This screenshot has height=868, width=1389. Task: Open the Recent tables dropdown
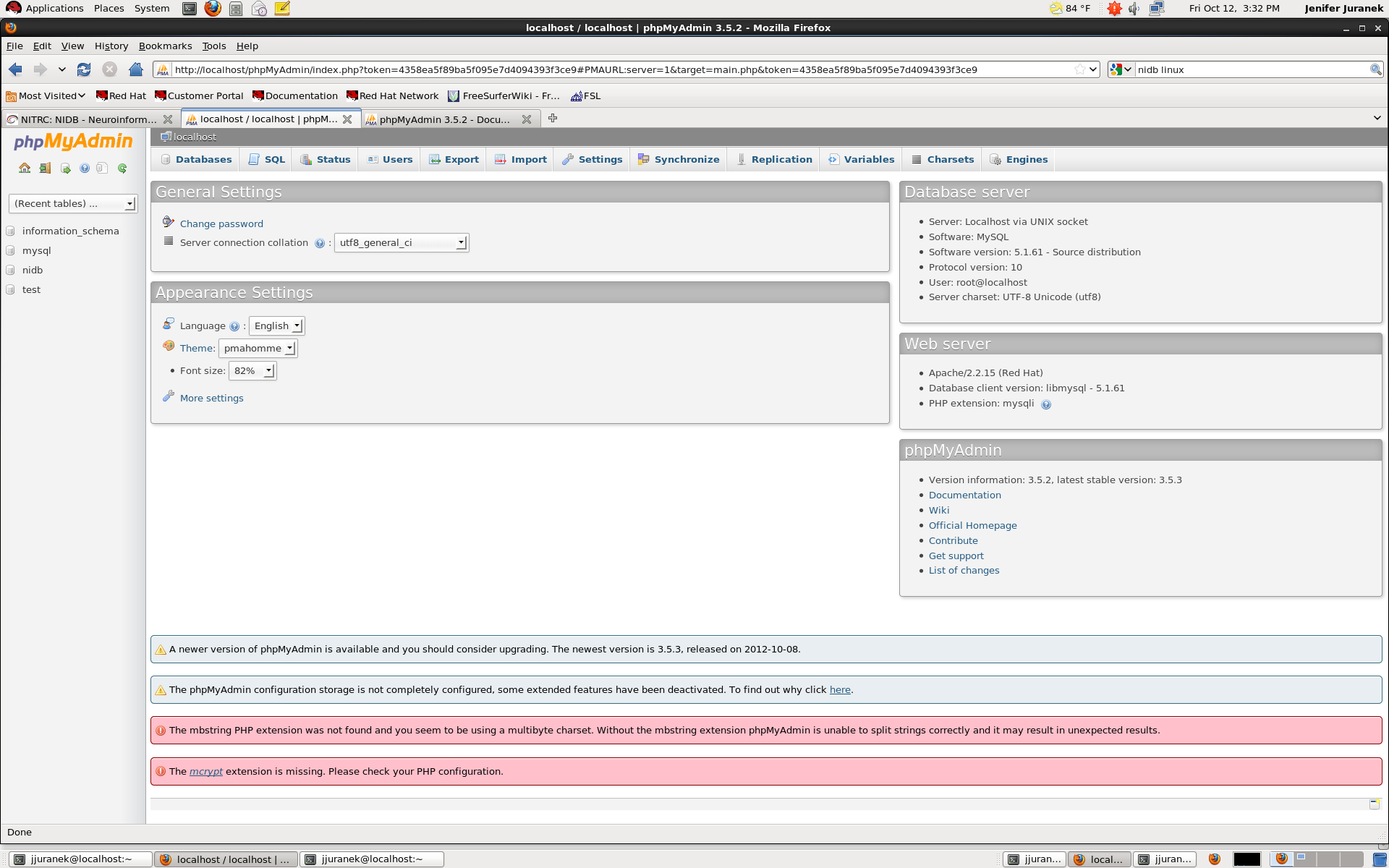(72, 204)
